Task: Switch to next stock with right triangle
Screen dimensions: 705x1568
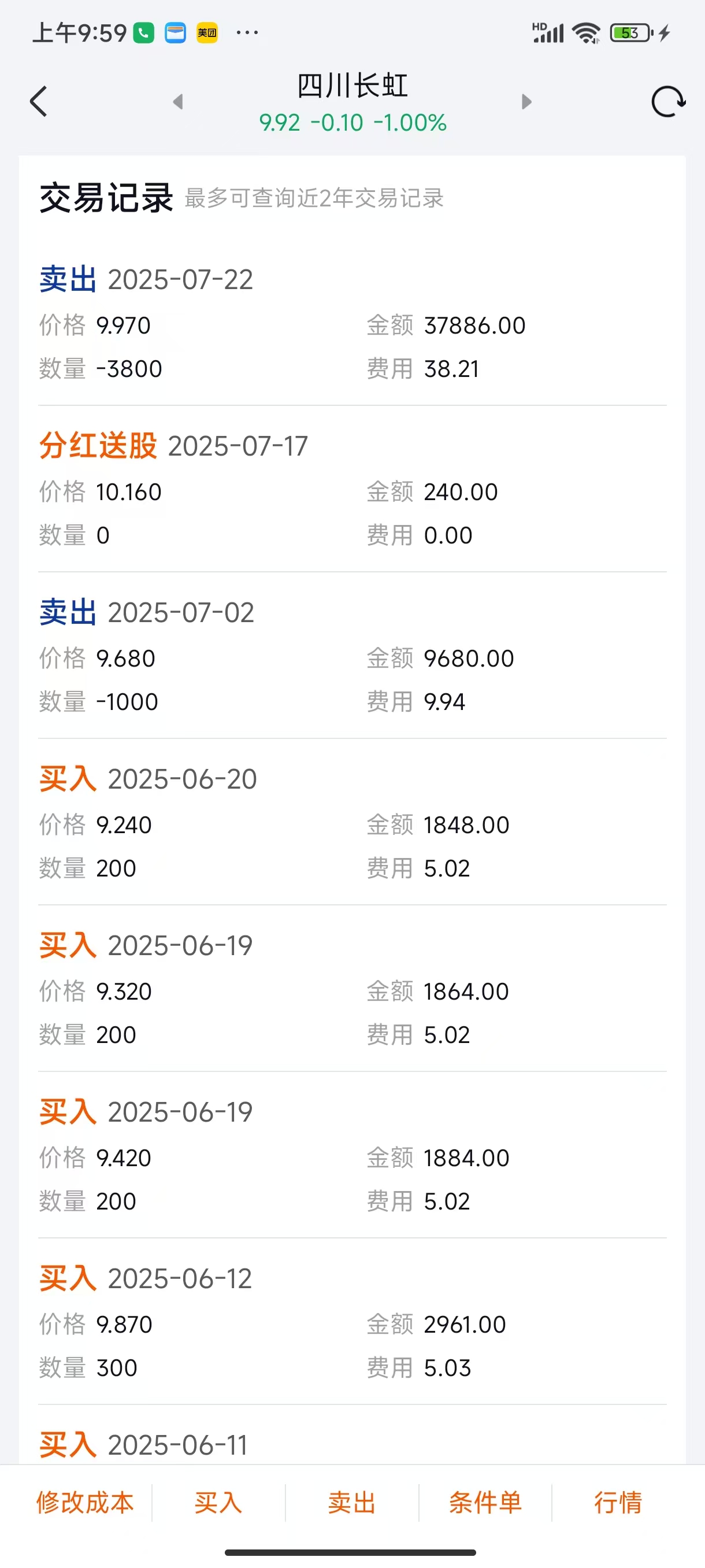Action: click(x=527, y=102)
